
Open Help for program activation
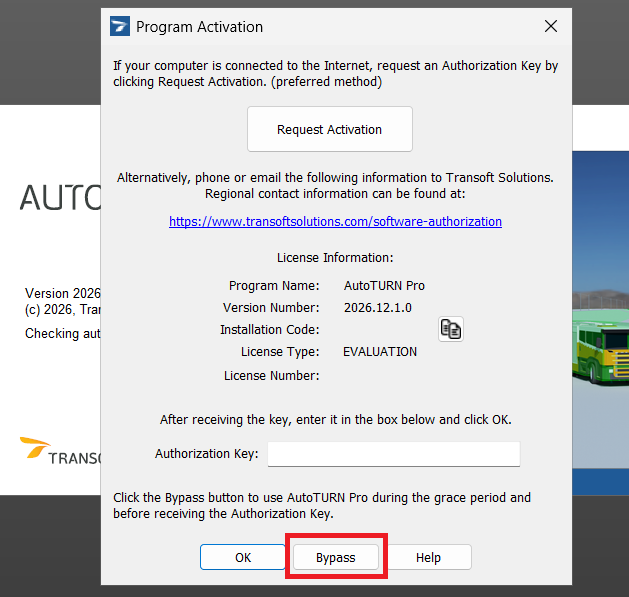[x=428, y=557]
